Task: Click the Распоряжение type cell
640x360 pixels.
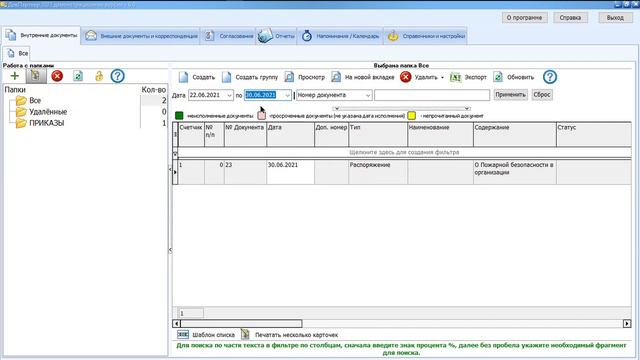Action: pyautogui.click(x=378, y=172)
